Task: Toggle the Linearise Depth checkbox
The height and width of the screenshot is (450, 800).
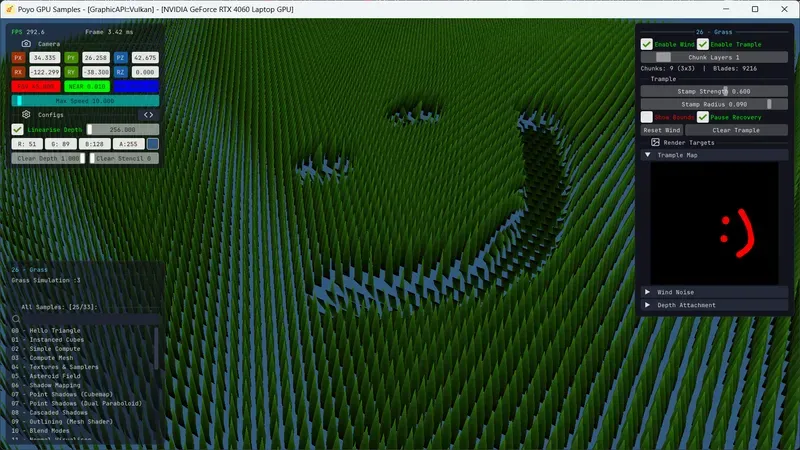Action: point(17,130)
